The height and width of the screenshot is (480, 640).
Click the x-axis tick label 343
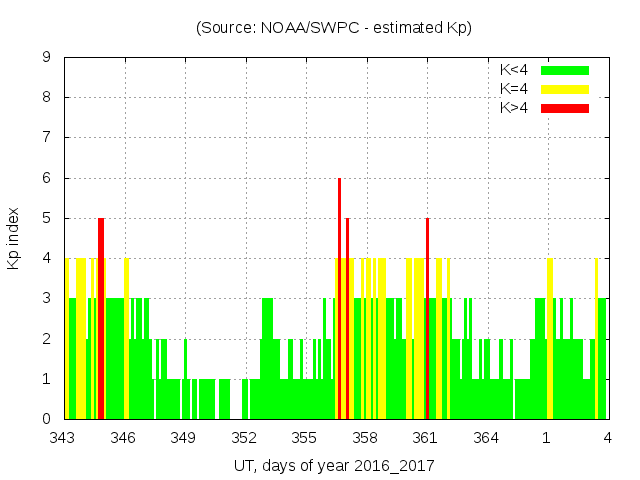pyautogui.click(x=64, y=438)
